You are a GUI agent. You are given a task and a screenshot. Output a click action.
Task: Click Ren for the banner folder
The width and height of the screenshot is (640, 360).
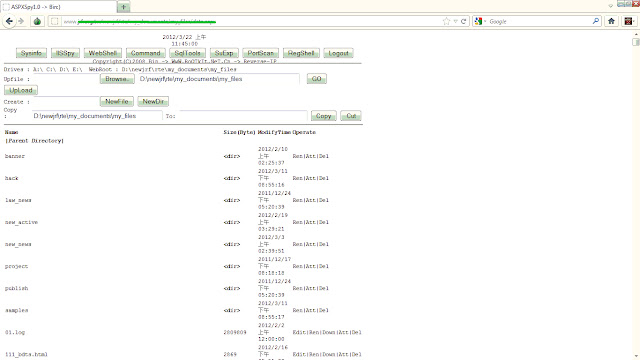point(298,156)
